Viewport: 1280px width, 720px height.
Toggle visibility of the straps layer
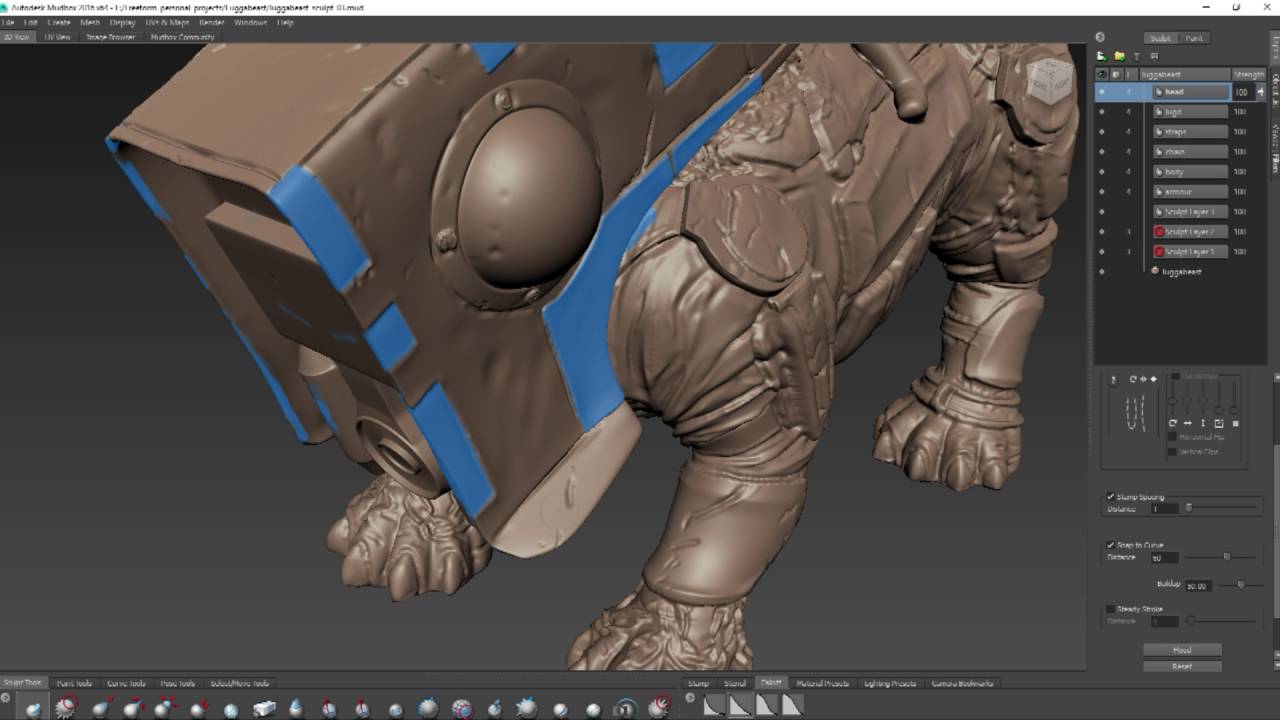(x=1102, y=132)
